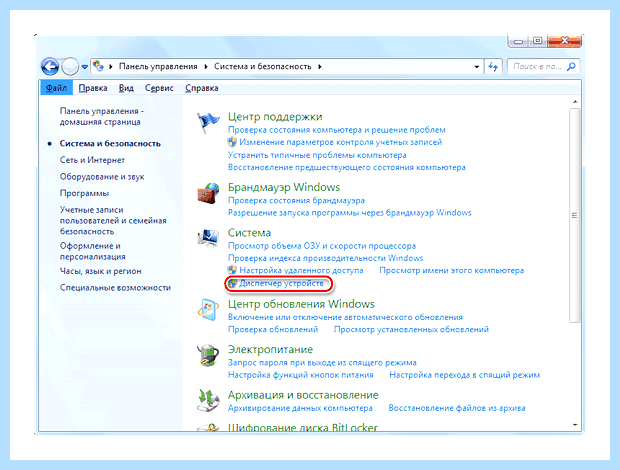Open the Вид menu
Viewport: 620px width, 470px height.
click(126, 88)
